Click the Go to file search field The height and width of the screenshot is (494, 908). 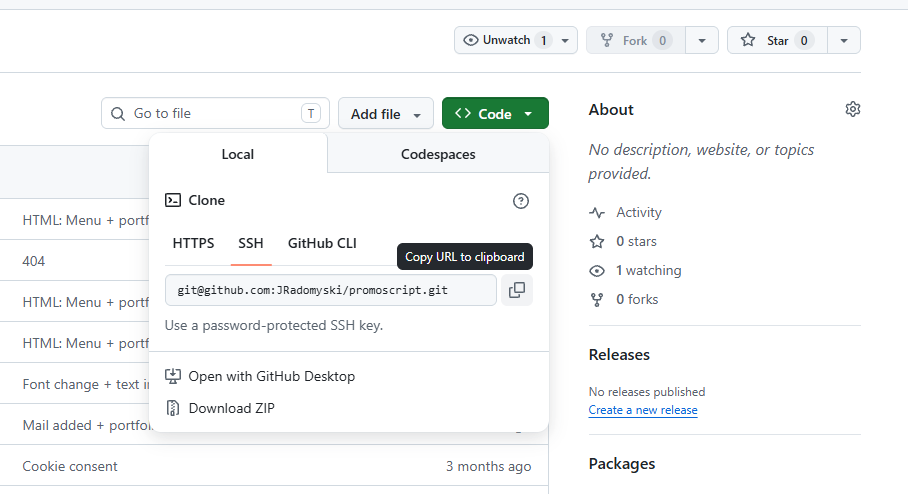(215, 114)
